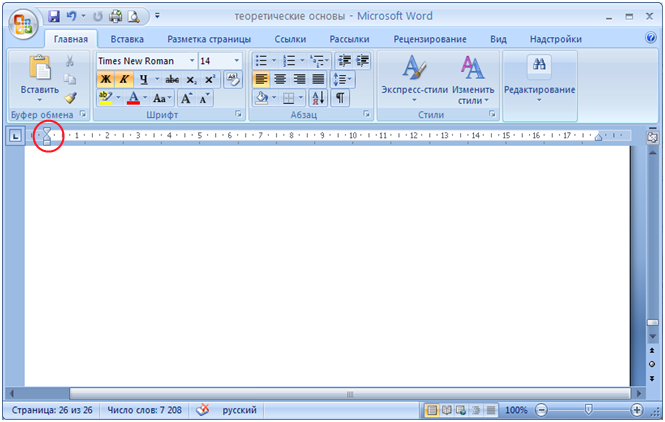Screen dimensions: 665x422
Task: Toggle superscript formatting
Action: tap(210, 79)
